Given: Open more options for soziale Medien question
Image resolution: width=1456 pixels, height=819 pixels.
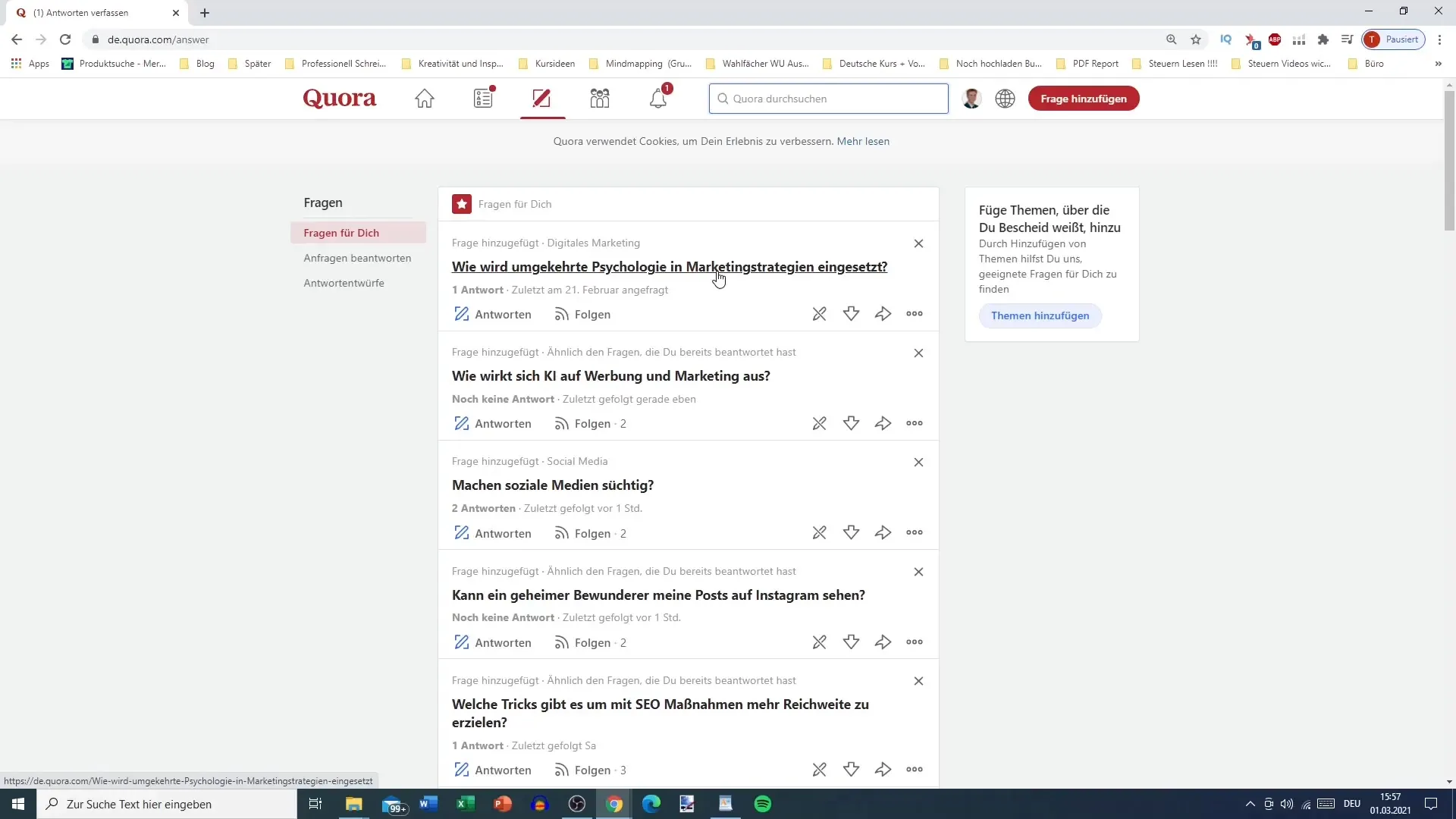Looking at the screenshot, I should point(915,532).
